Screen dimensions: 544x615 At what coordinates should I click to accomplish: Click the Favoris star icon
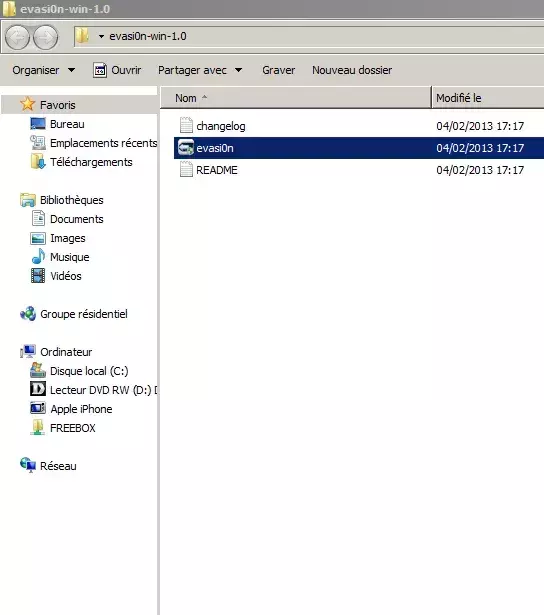pyautogui.click(x=28, y=104)
